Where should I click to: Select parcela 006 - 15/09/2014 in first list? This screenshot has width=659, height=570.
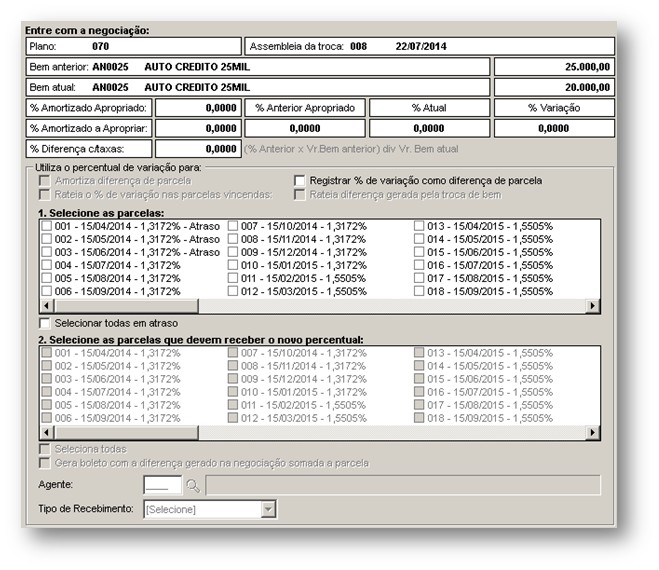click(47, 291)
